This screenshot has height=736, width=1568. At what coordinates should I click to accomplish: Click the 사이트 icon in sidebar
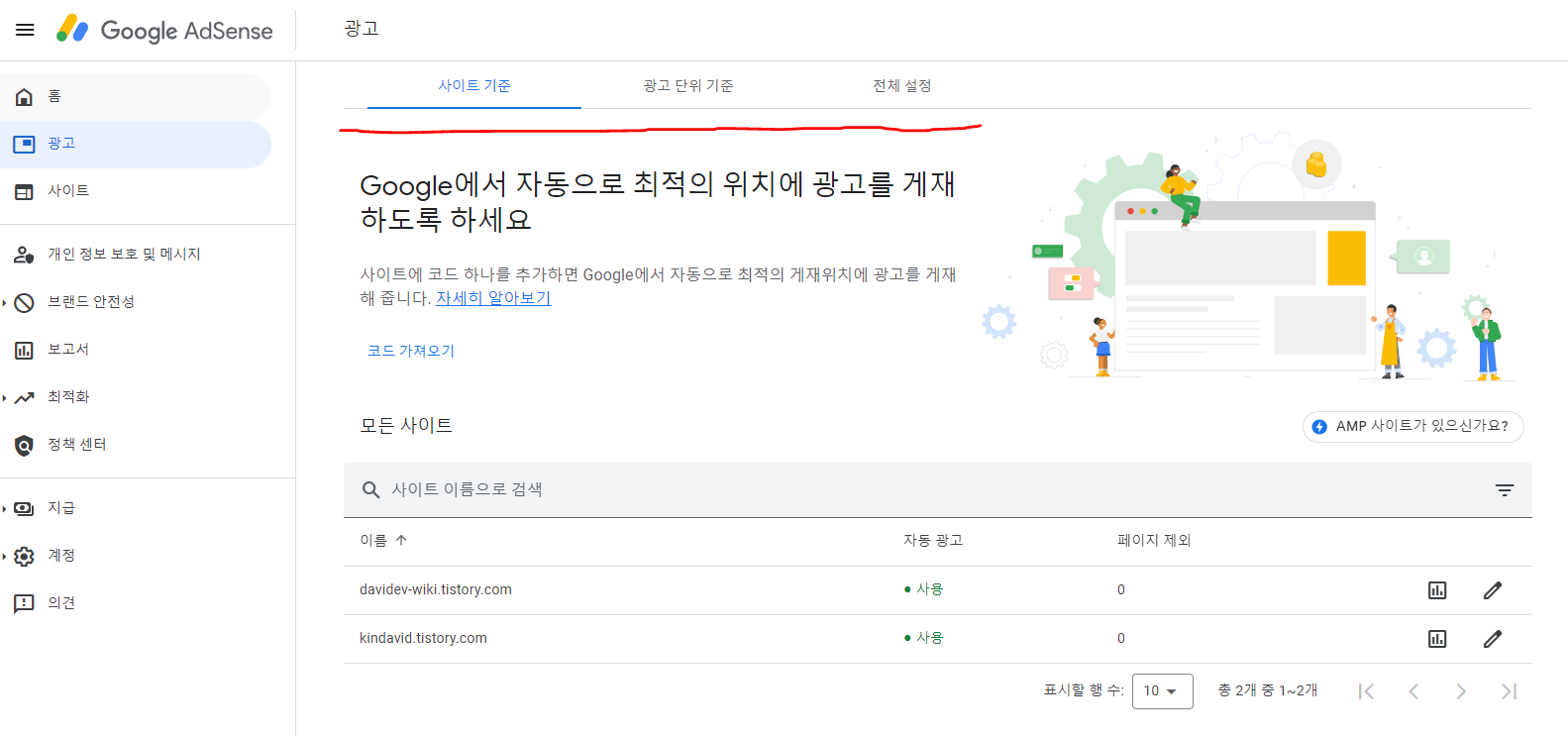point(24,191)
